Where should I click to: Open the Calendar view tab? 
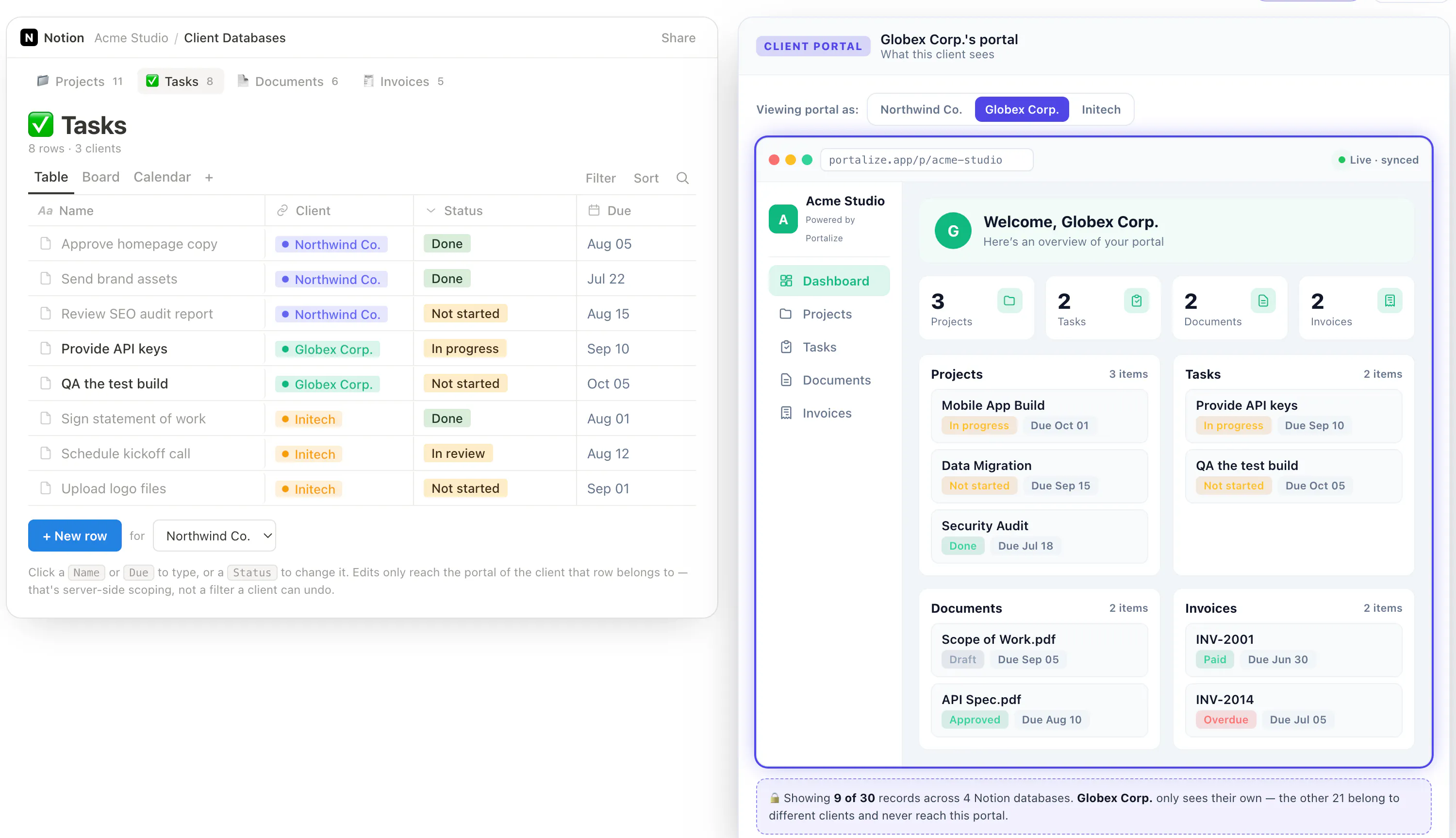pos(162,177)
